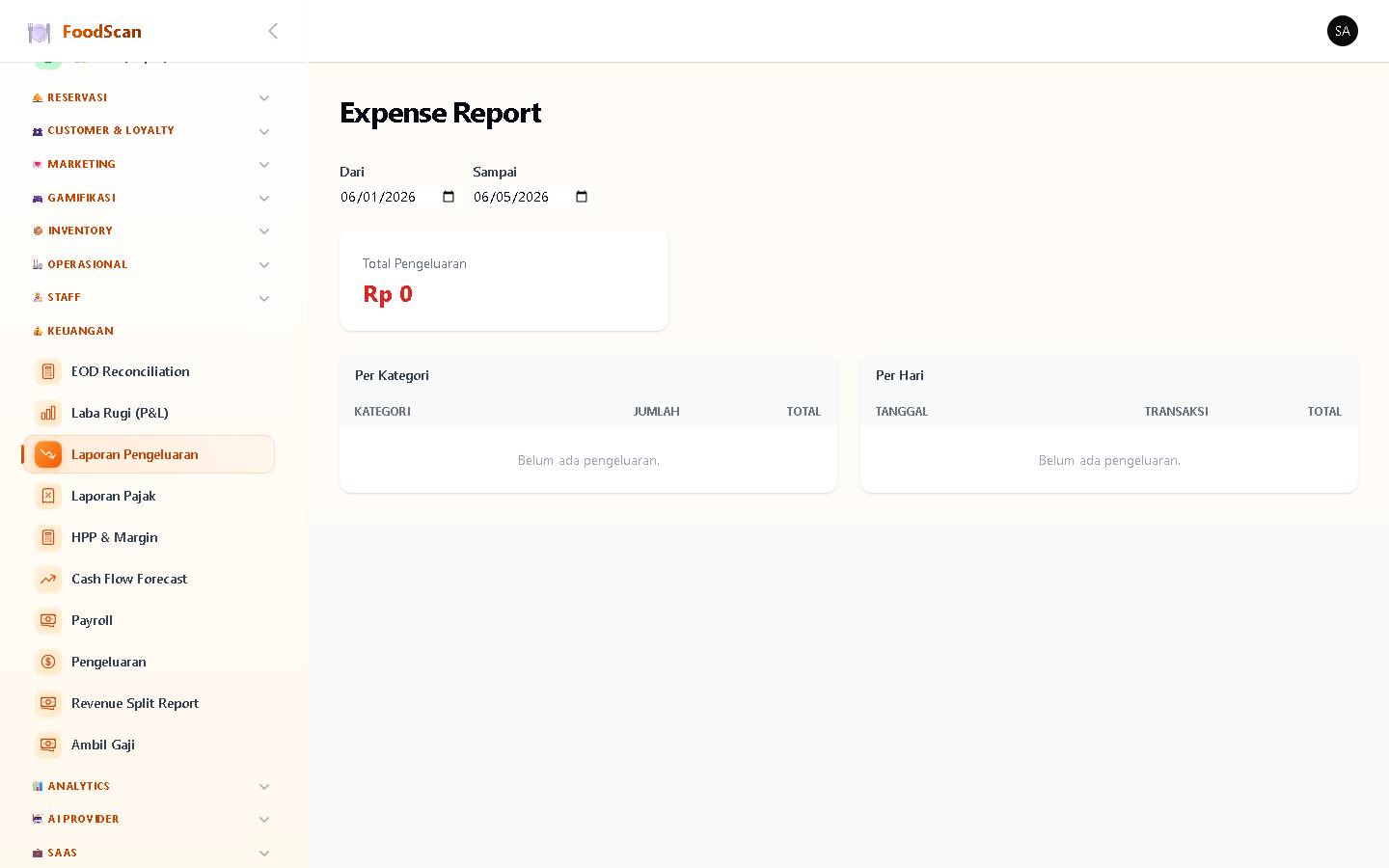Select Laporan Pengeluaran menu item
This screenshot has height=868, width=1389.
tap(150, 454)
